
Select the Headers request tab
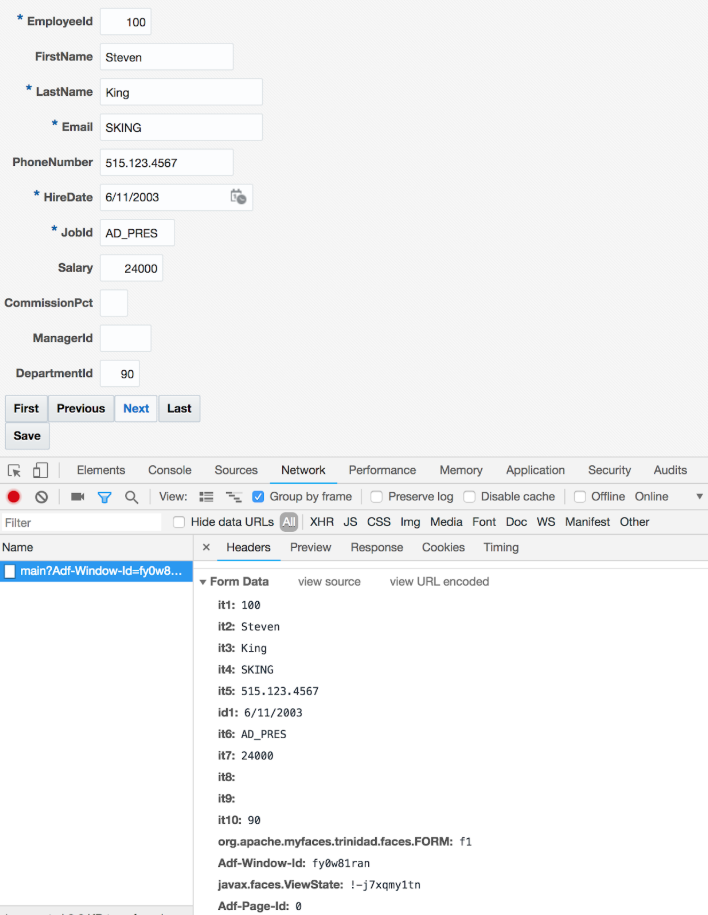(x=249, y=547)
